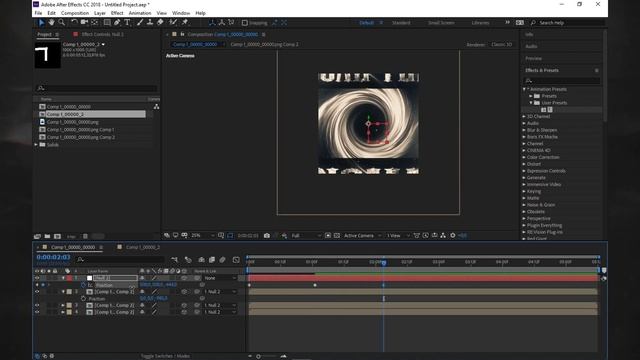
Task: Open resolution Full dropdown
Action: click(x=306, y=236)
